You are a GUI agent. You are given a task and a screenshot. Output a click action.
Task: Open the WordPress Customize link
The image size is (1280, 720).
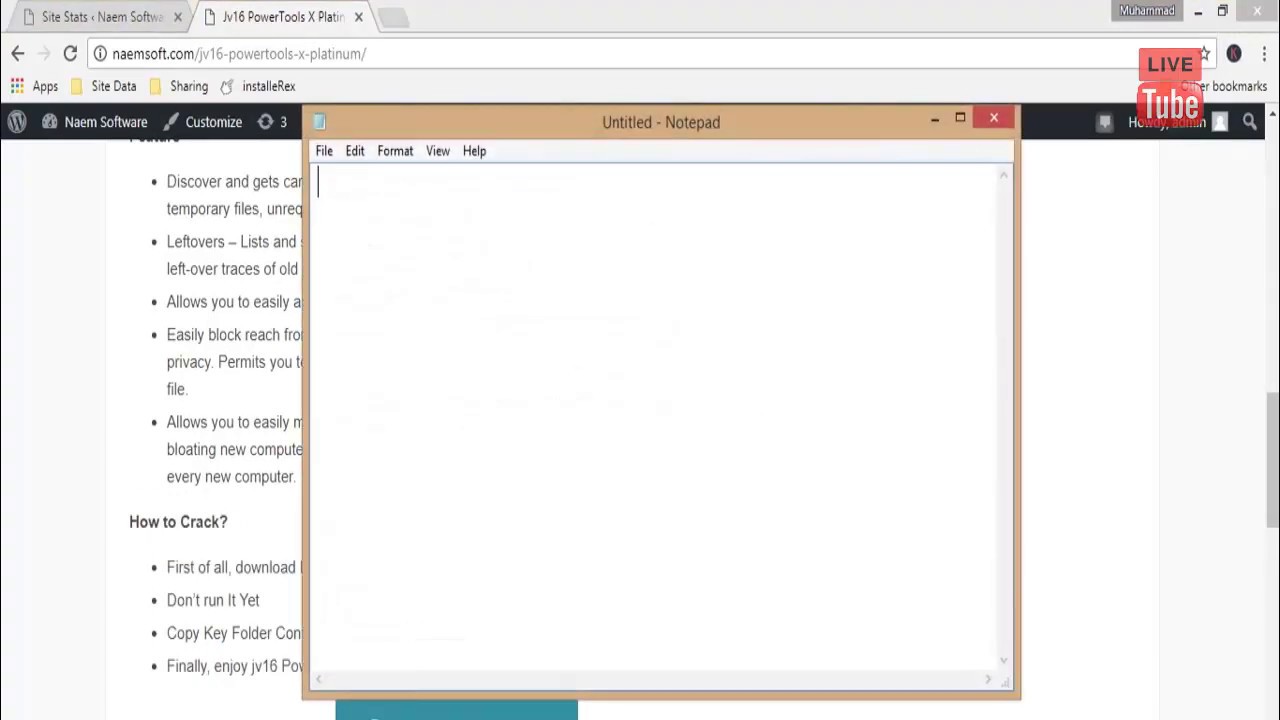tap(203, 122)
